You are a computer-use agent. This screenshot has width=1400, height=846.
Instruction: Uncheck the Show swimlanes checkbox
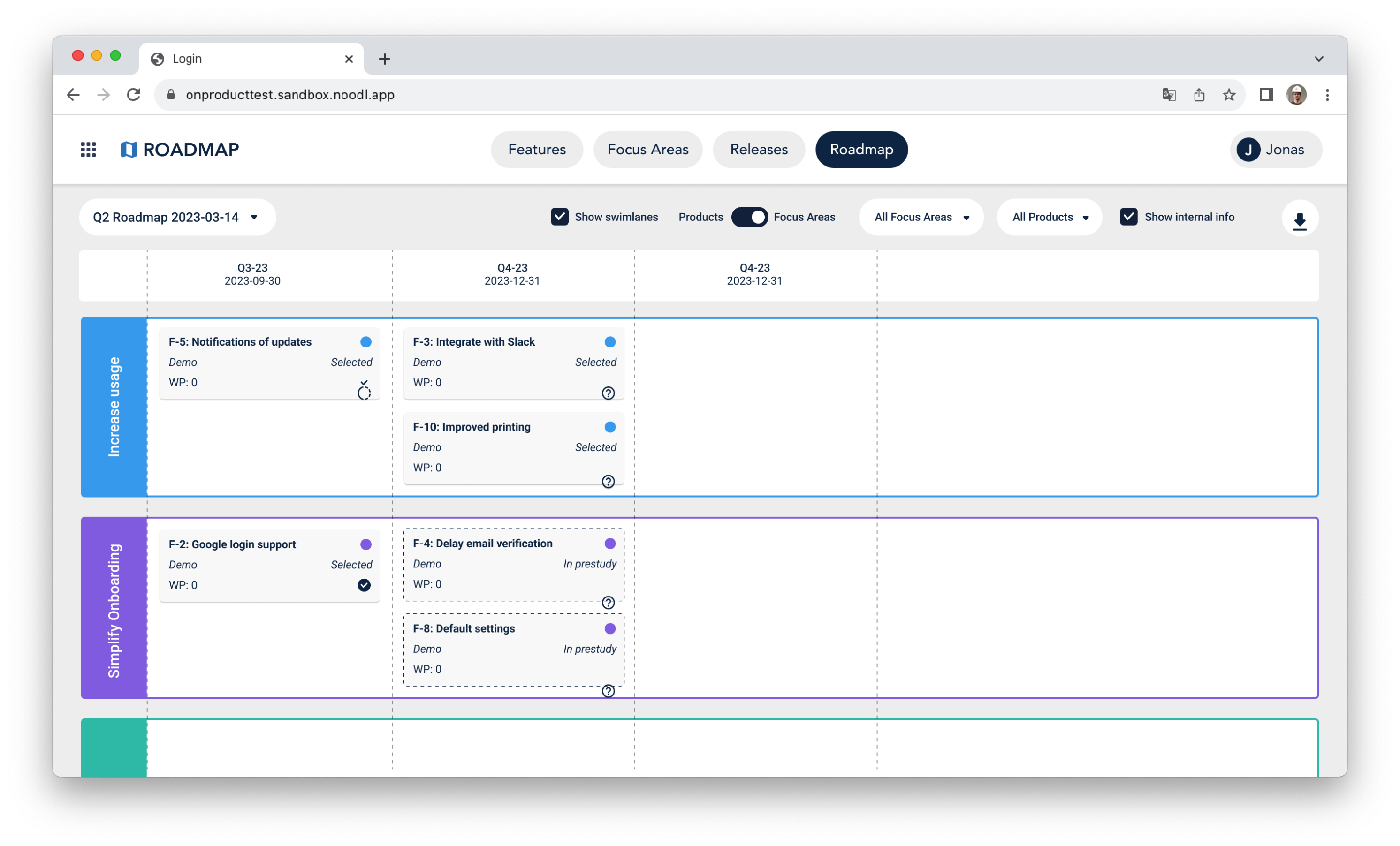point(560,217)
